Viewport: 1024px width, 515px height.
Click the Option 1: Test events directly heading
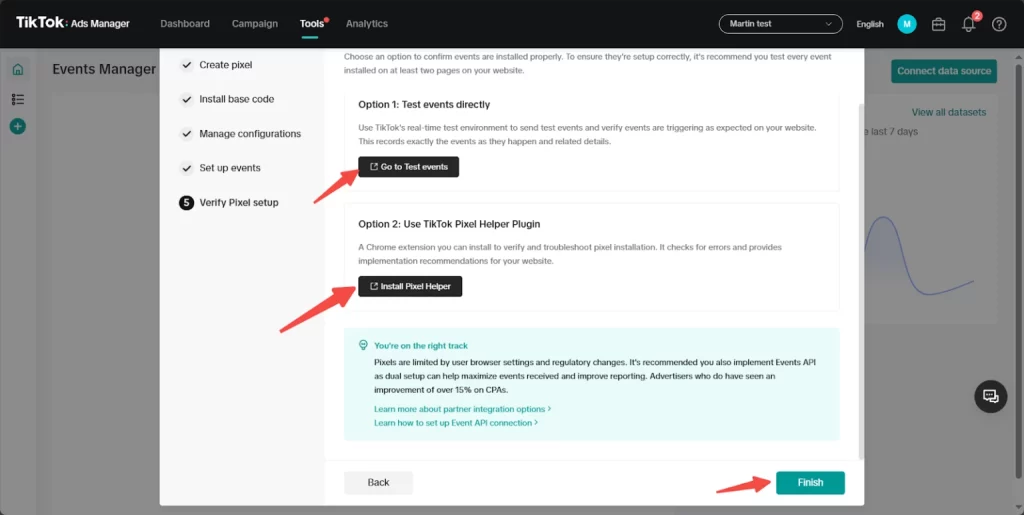tap(424, 104)
